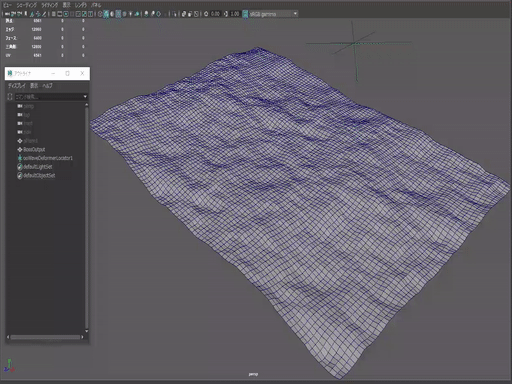
Task: Toggle the X-Ray Joints icon
Action: (196, 14)
